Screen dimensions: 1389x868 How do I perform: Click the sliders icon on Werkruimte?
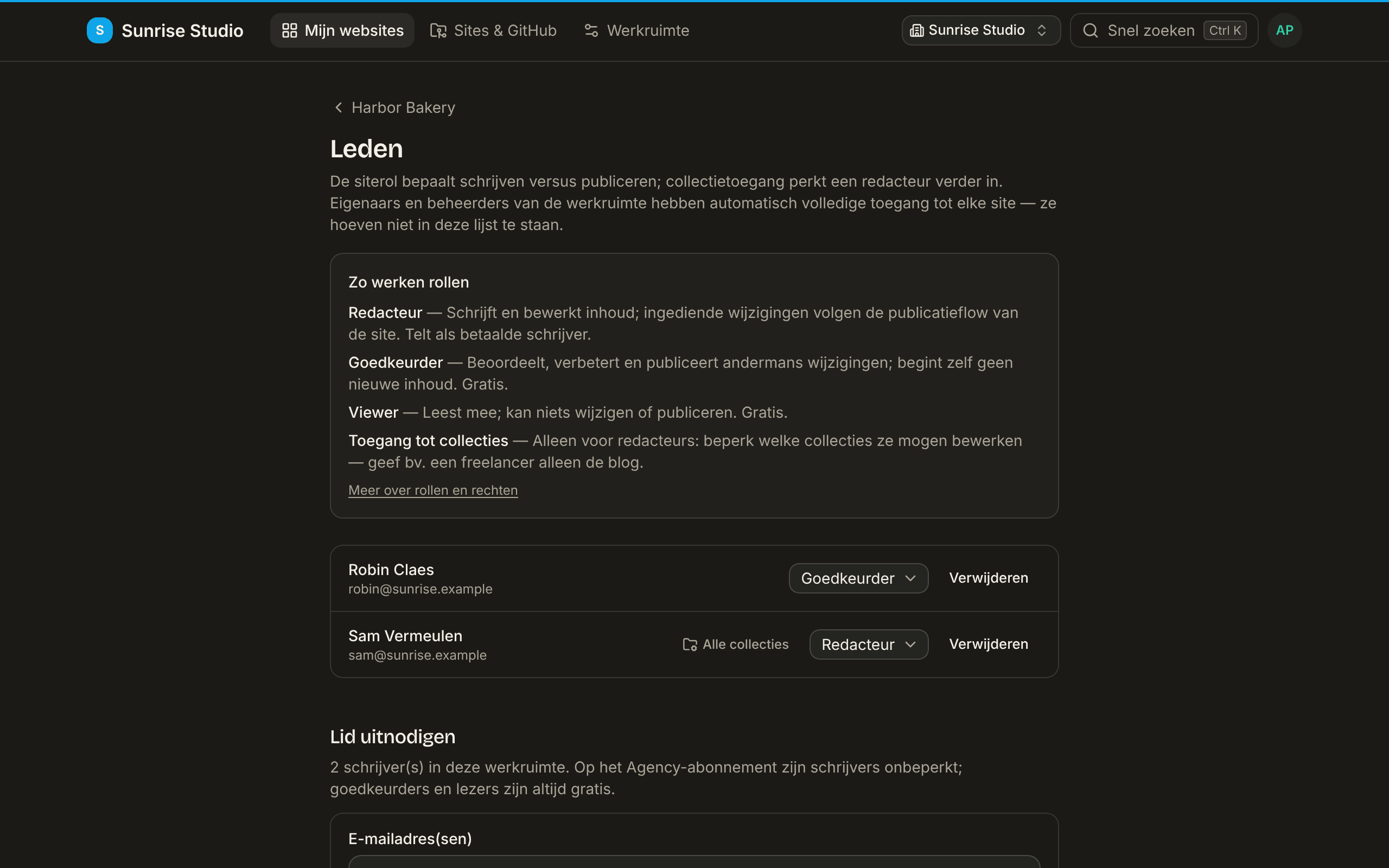(591, 30)
